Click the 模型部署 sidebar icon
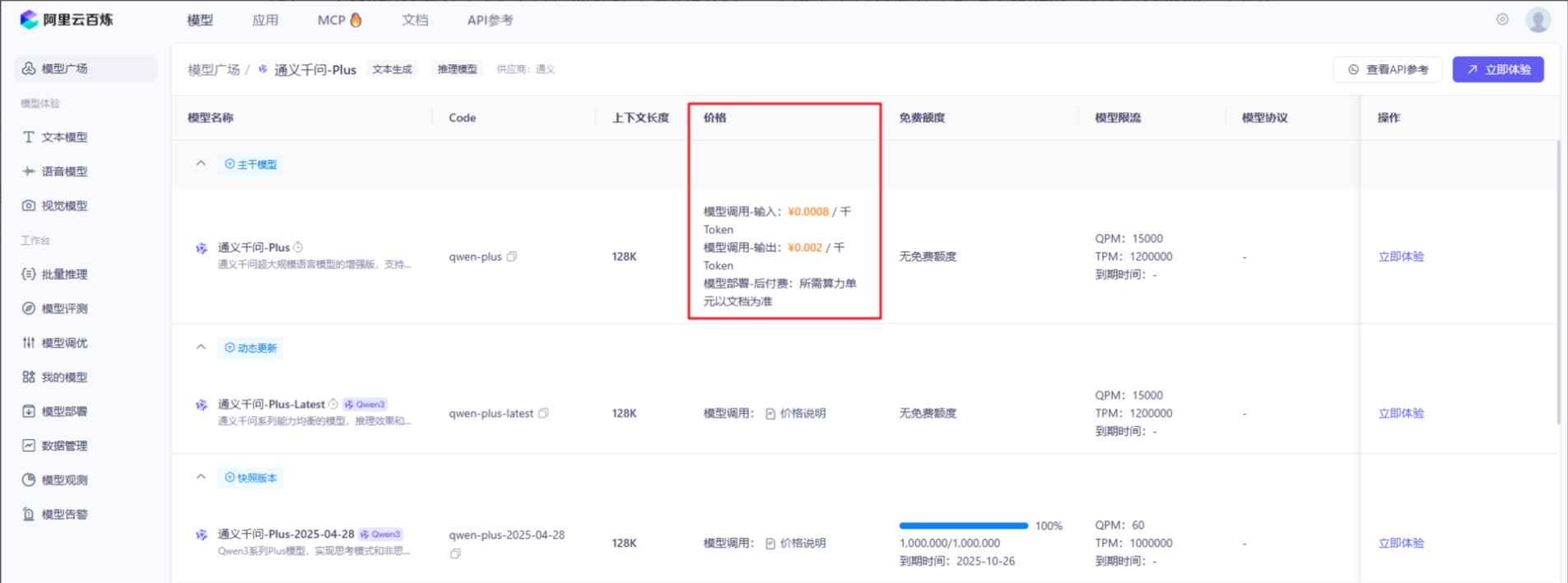Screen dimensions: 1568x583 29,411
